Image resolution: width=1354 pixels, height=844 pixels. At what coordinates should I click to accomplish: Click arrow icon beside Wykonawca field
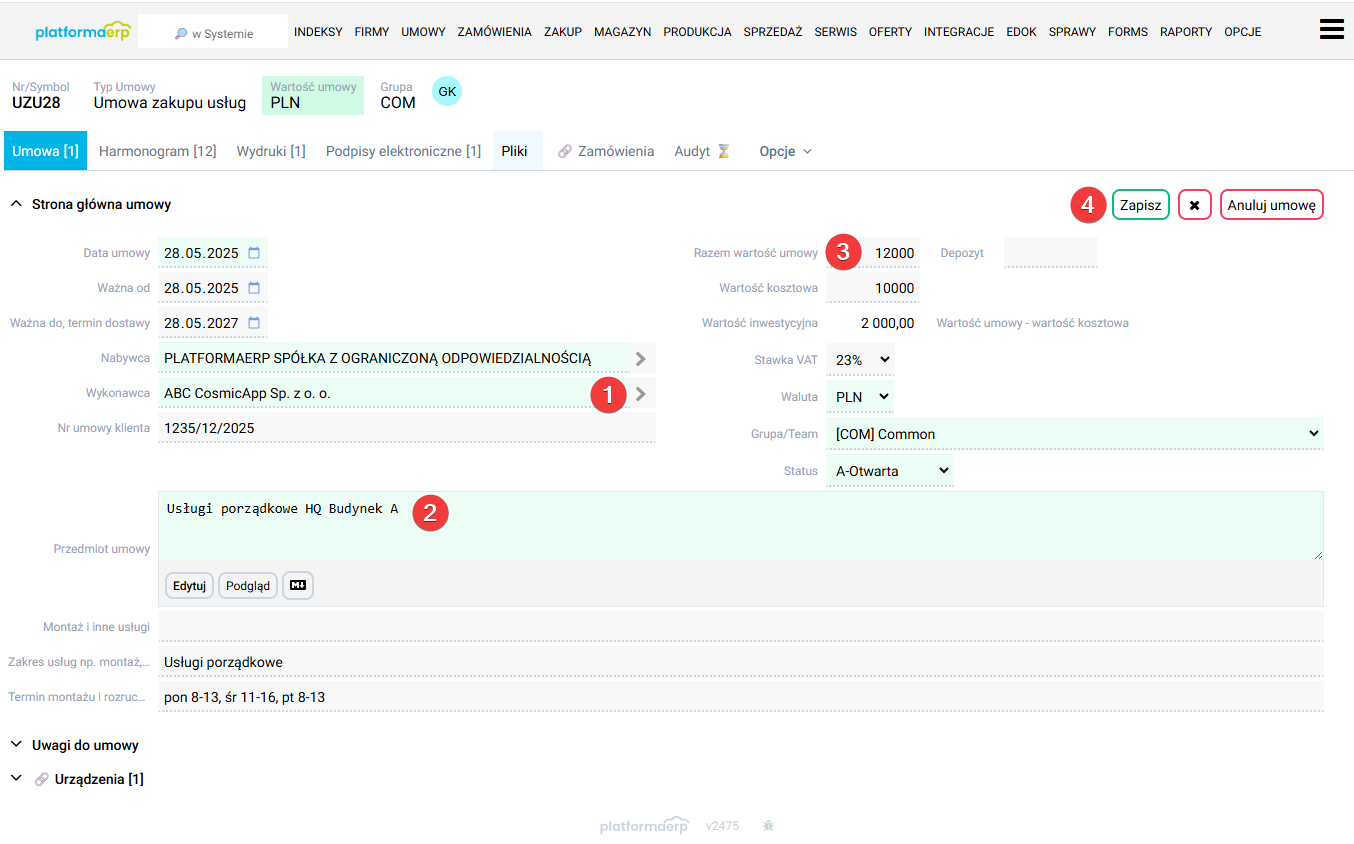click(641, 394)
